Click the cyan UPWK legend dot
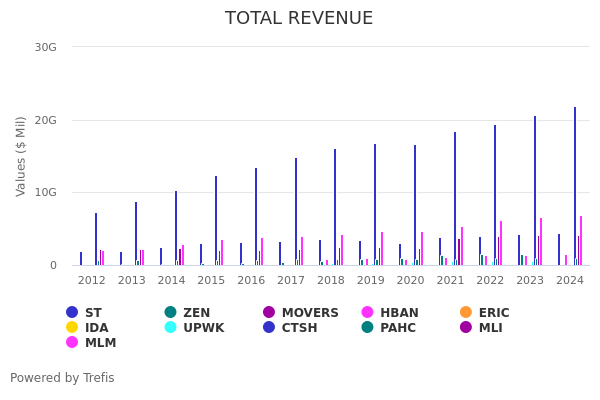This screenshot has height=400, width=600. pos(171,328)
